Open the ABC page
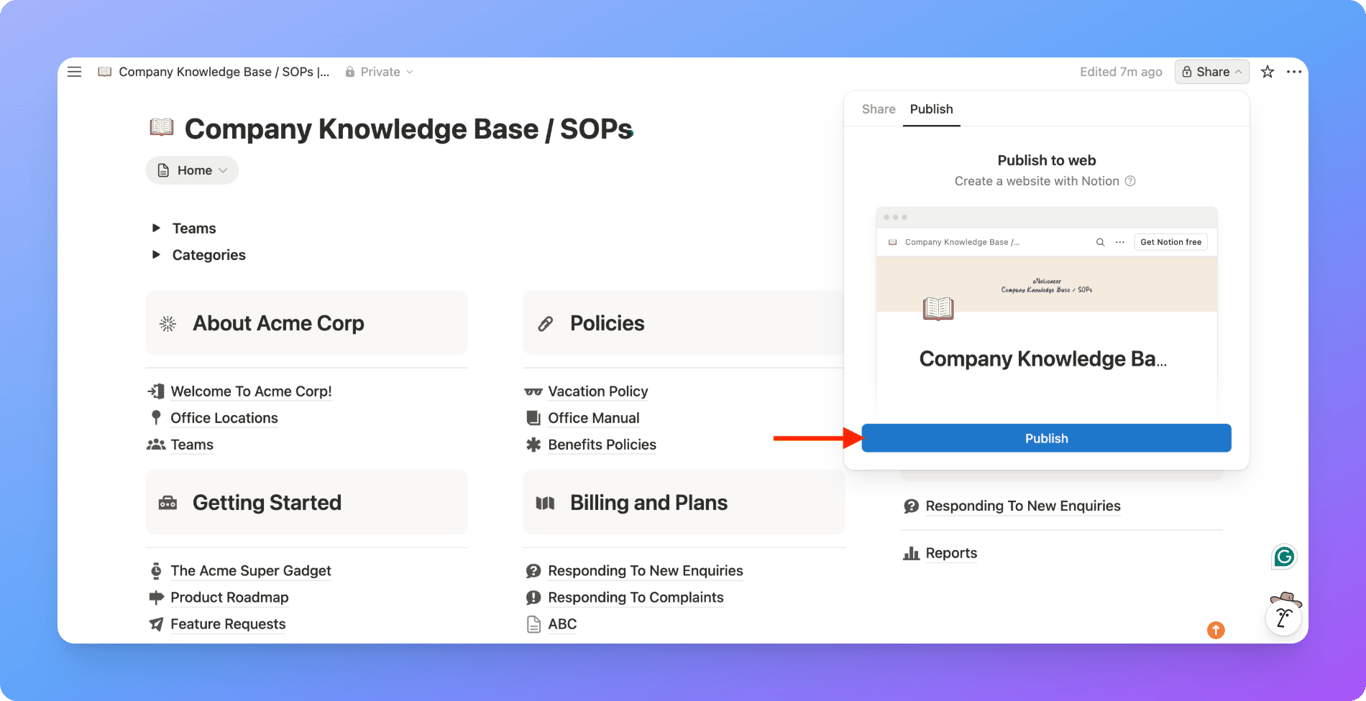This screenshot has width=1366, height=701. pyautogui.click(x=562, y=624)
